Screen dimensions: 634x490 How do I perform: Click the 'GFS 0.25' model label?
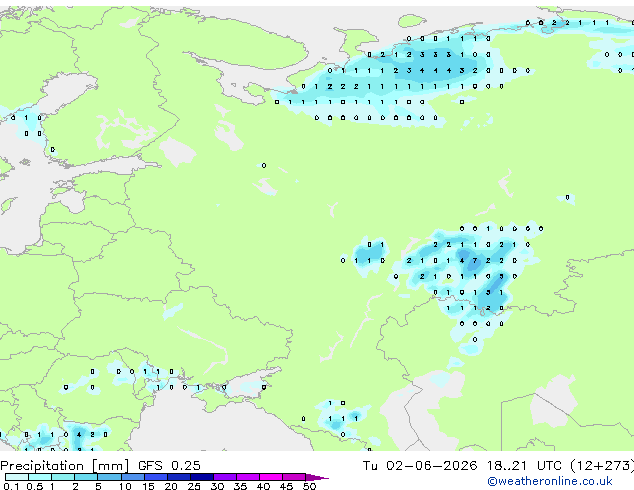coord(169,466)
